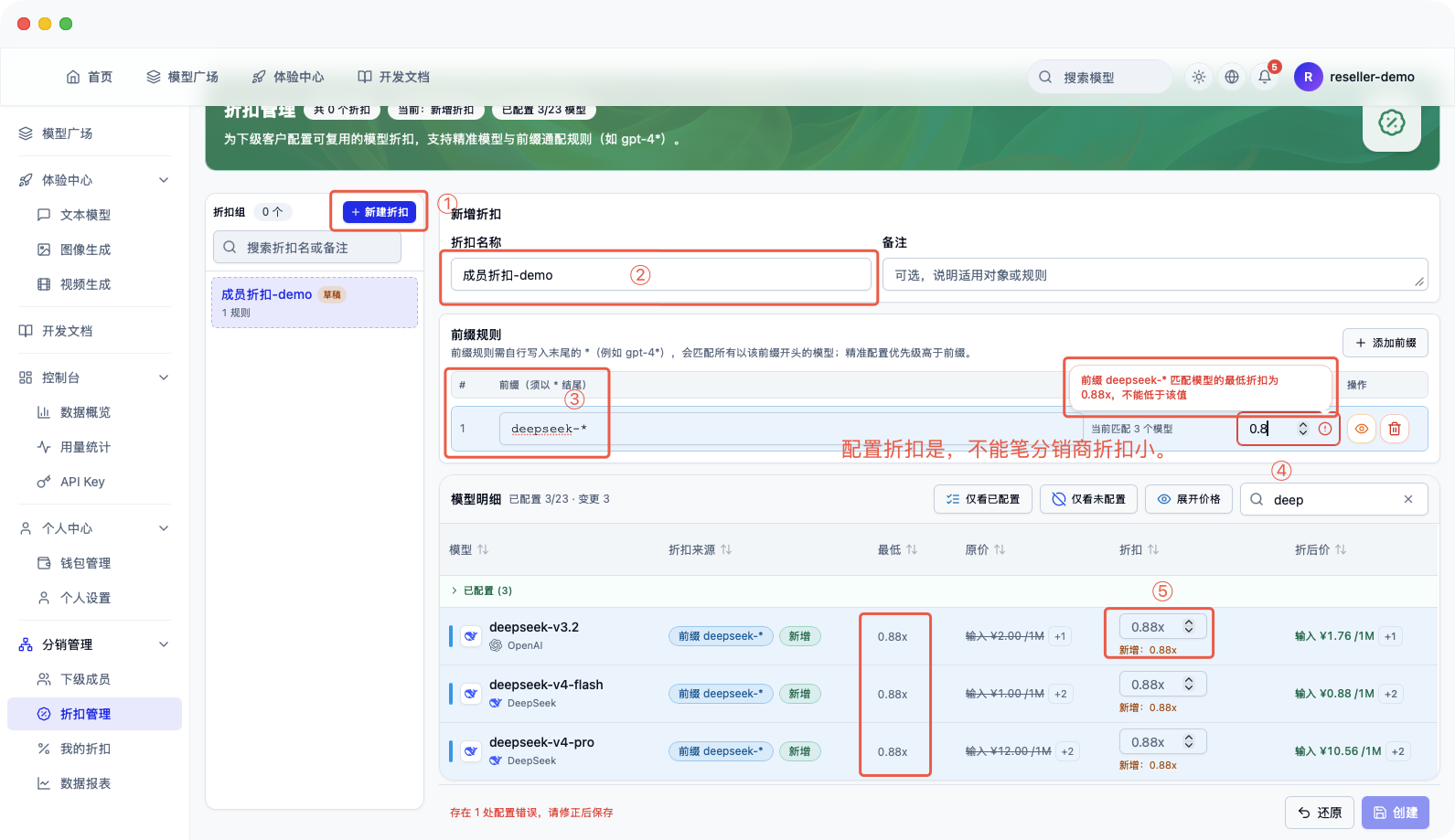Click the reseller-demo user avatar
Screen dimensions: 1455x840
click(1308, 77)
